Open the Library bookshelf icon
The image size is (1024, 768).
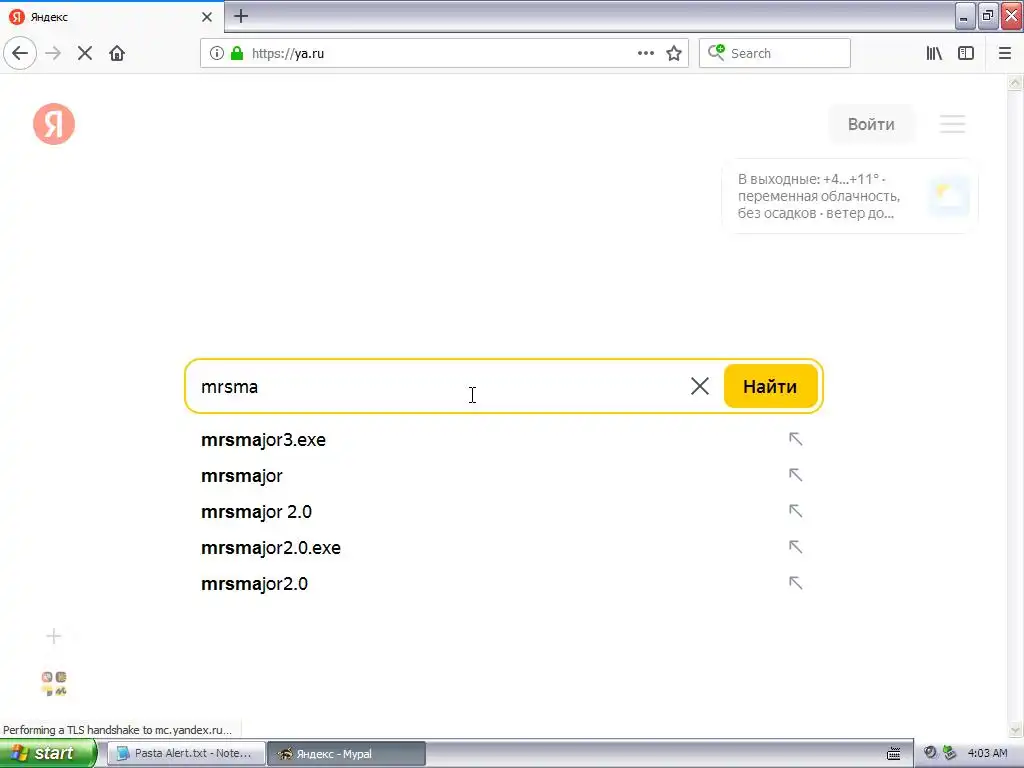click(935, 54)
